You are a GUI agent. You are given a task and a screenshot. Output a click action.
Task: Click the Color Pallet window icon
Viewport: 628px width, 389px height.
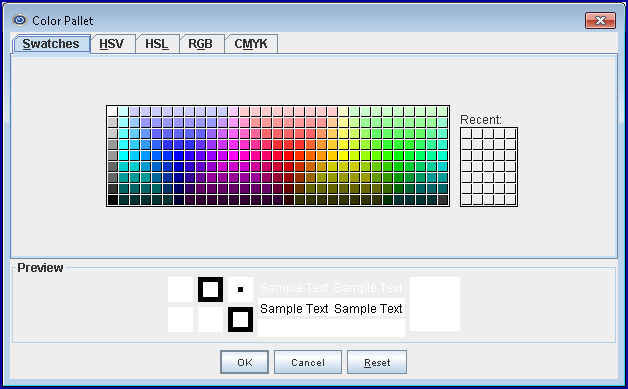point(20,20)
